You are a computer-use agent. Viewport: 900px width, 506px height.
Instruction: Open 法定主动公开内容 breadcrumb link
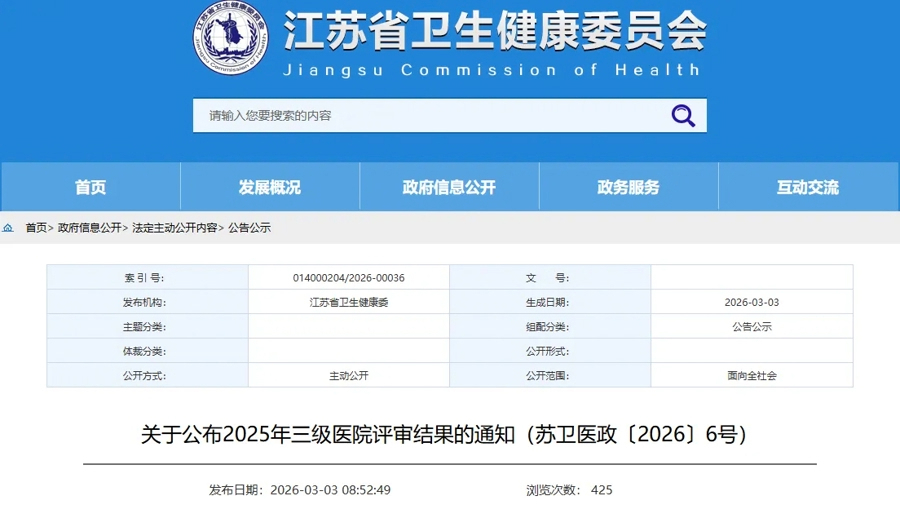tap(175, 228)
